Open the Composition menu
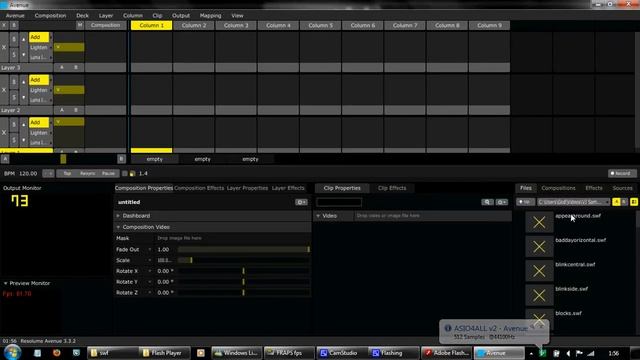Screen dimensions: 640x360 tap(50, 16)
